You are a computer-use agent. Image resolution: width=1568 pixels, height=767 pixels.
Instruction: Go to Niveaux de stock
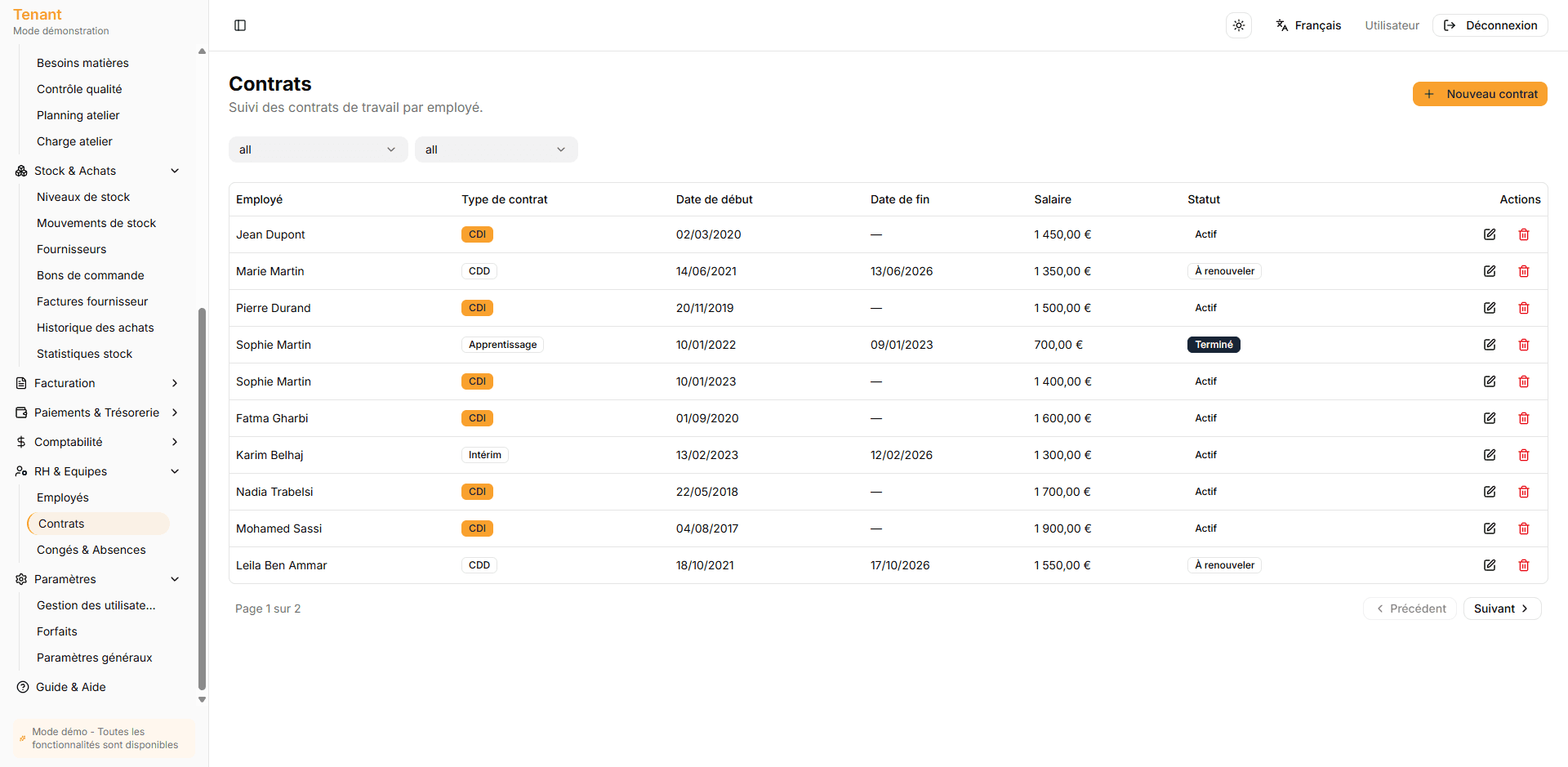(83, 197)
